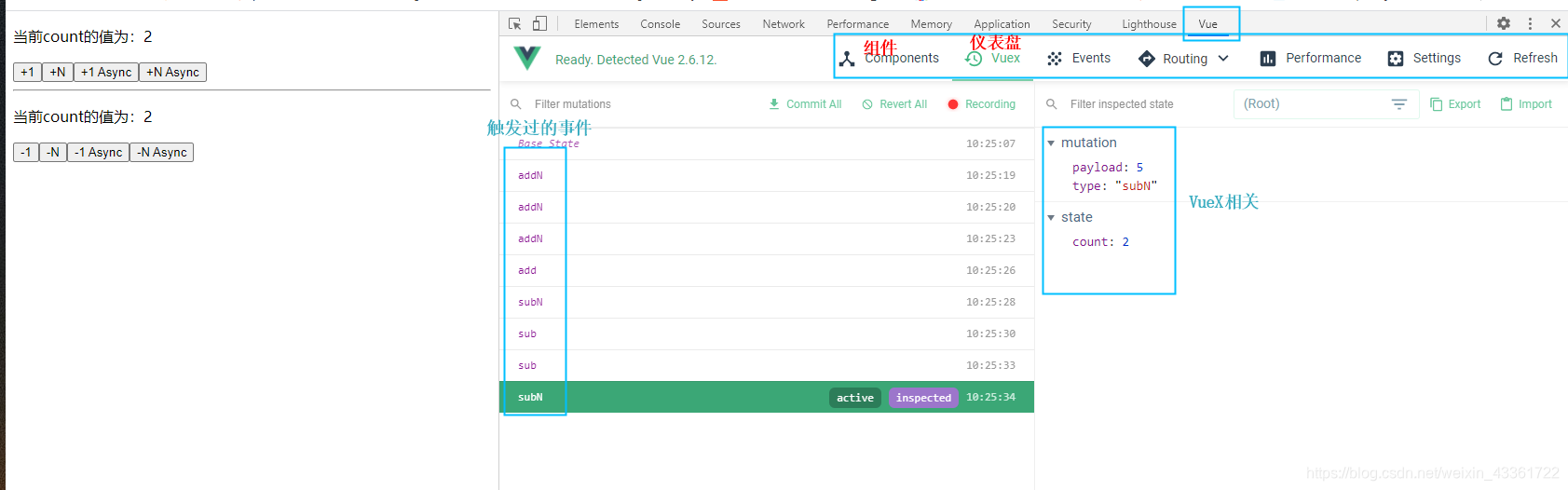Click the Vue logo icon
The image size is (1568, 490).
[527, 58]
